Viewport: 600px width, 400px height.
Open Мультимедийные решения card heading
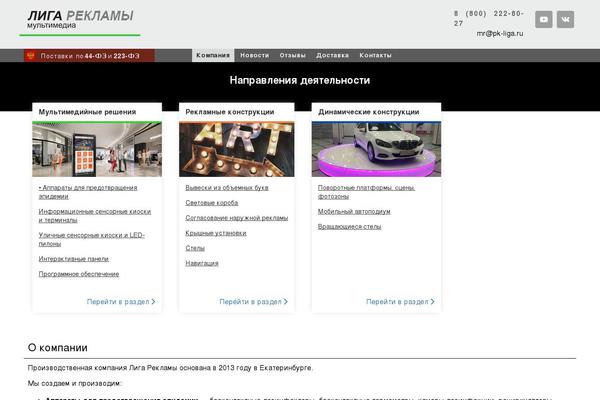tap(87, 112)
